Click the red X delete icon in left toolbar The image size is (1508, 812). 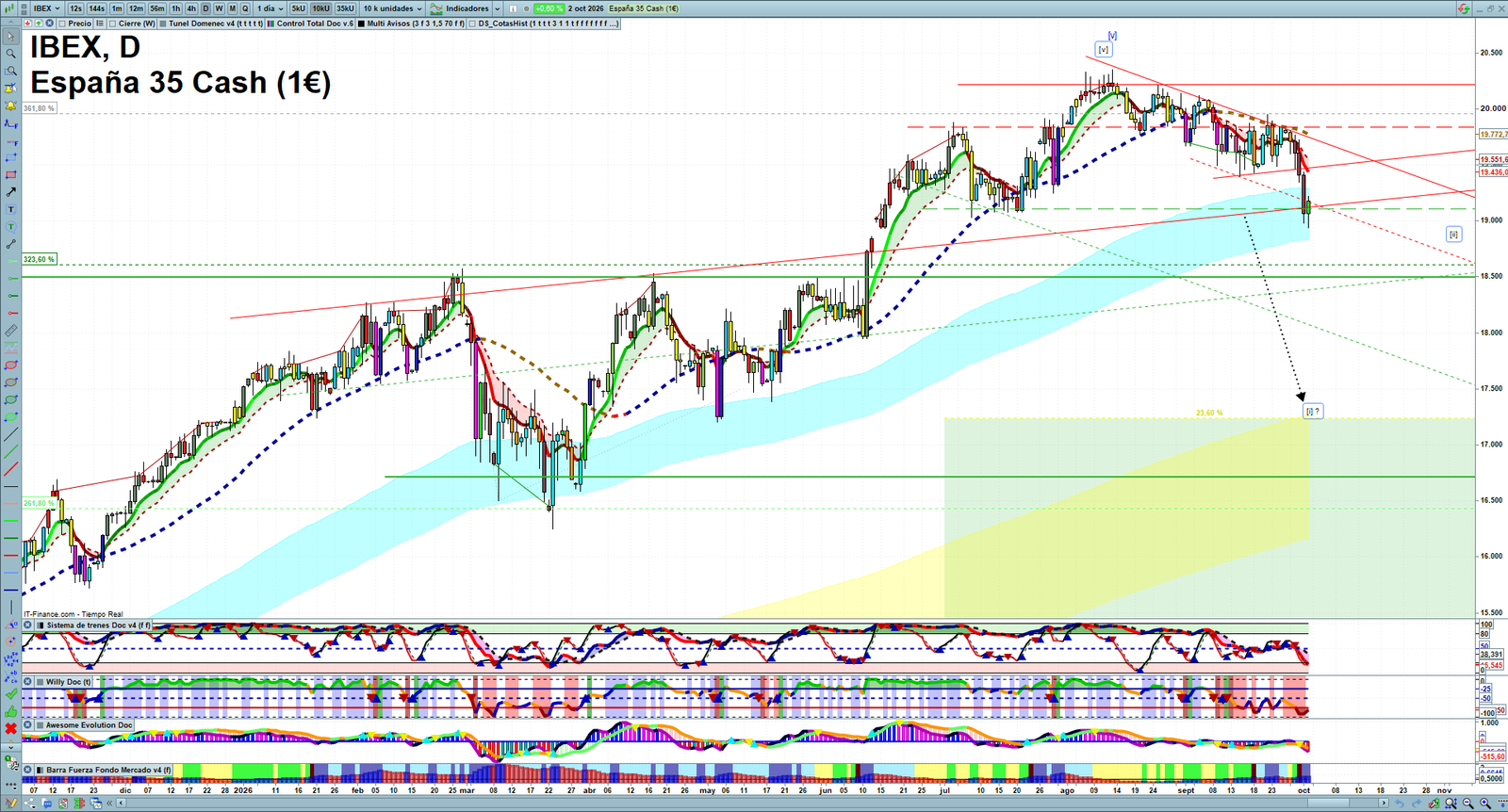[10, 728]
